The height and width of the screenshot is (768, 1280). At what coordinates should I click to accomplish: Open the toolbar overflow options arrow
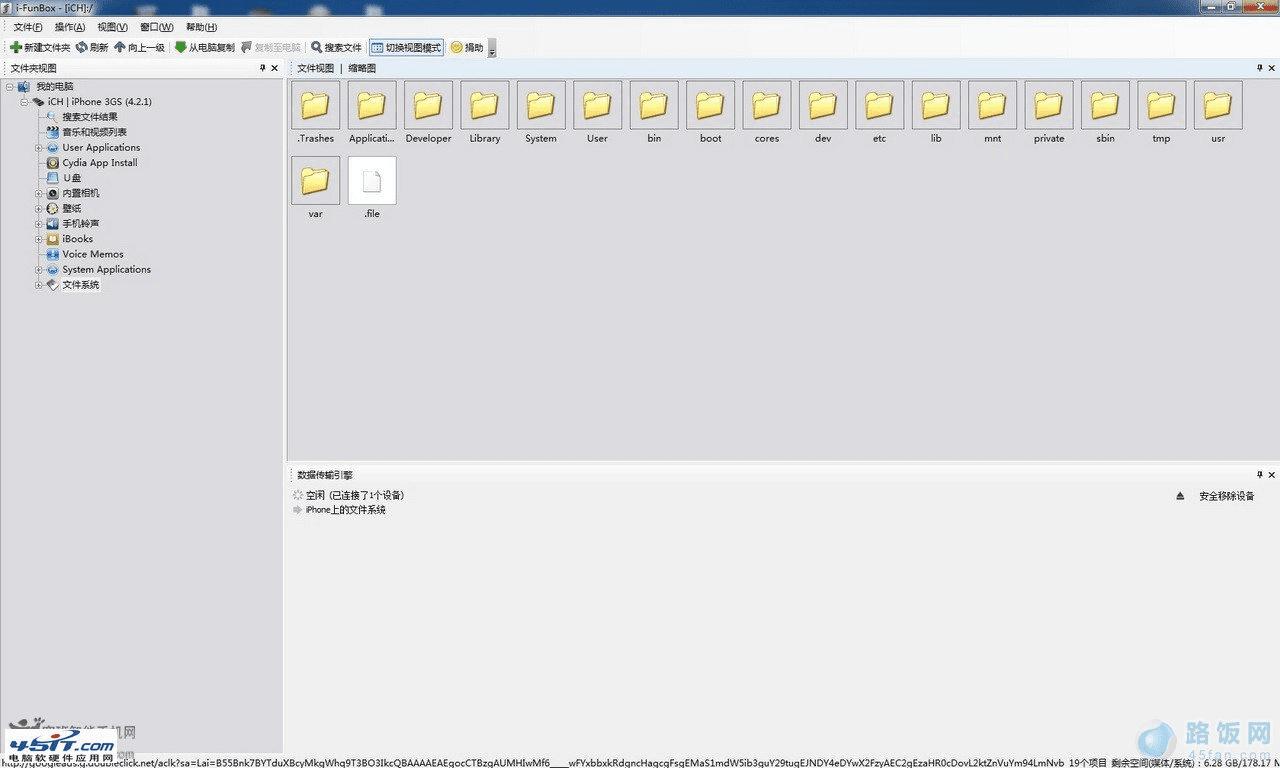point(492,48)
